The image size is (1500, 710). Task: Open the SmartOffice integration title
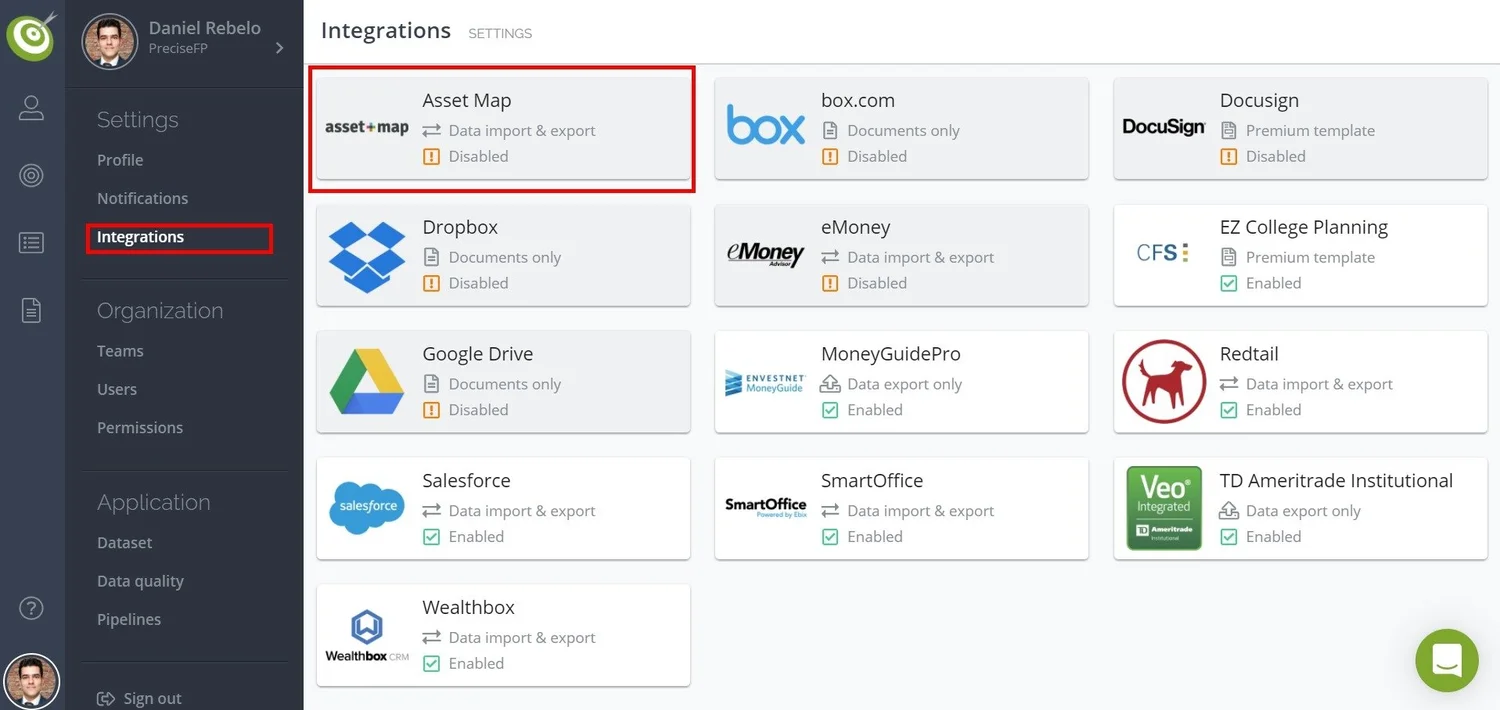[x=872, y=480]
